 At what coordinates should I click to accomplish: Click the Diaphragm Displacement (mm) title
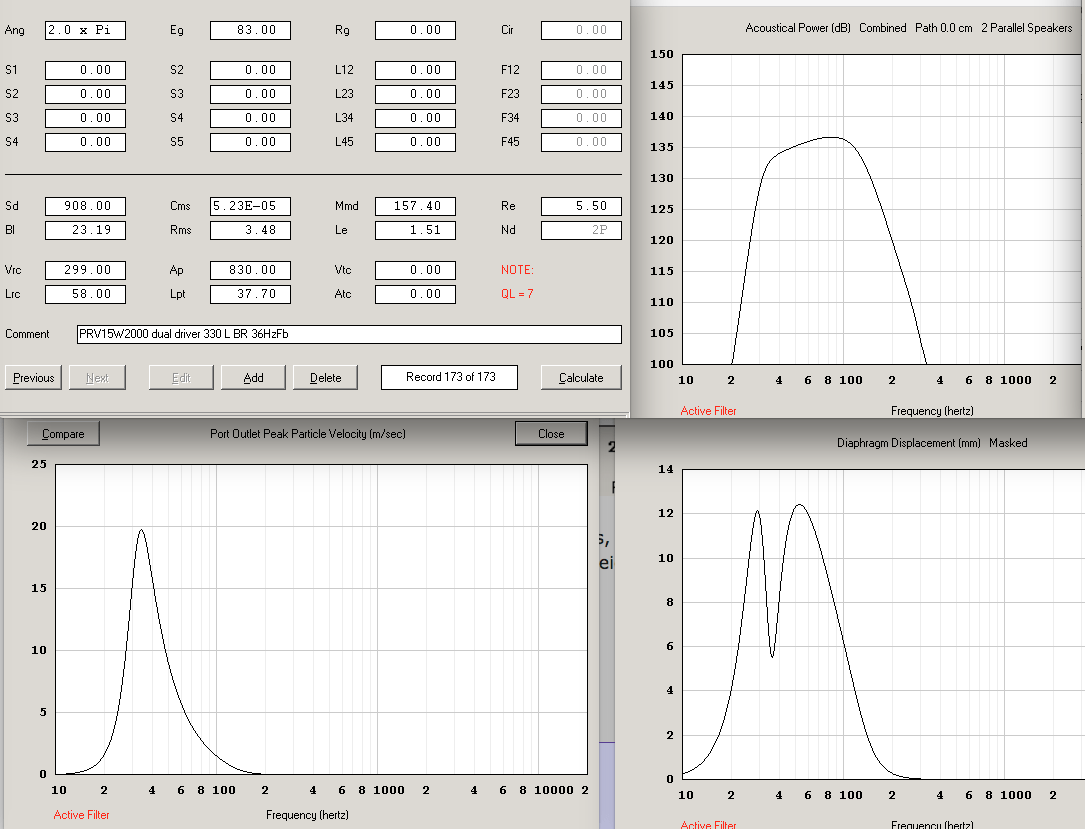909,443
